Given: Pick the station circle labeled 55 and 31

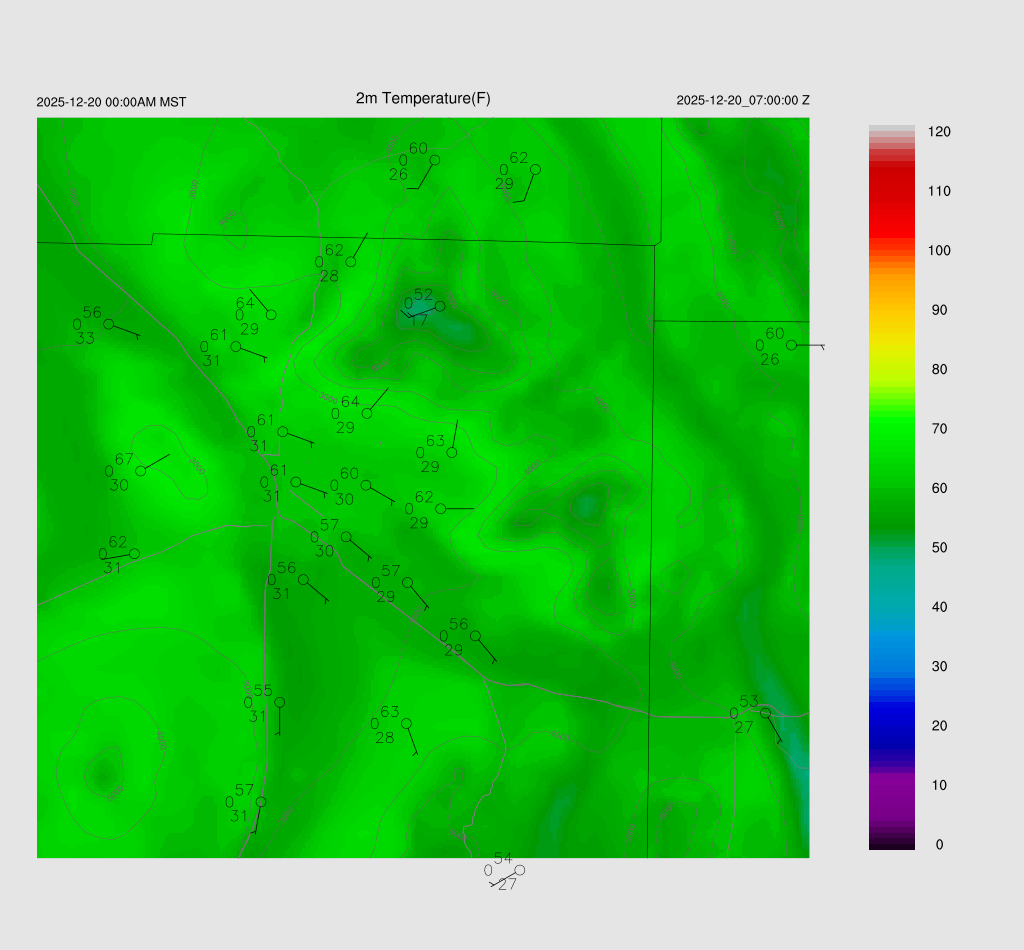Looking at the screenshot, I should (280, 702).
